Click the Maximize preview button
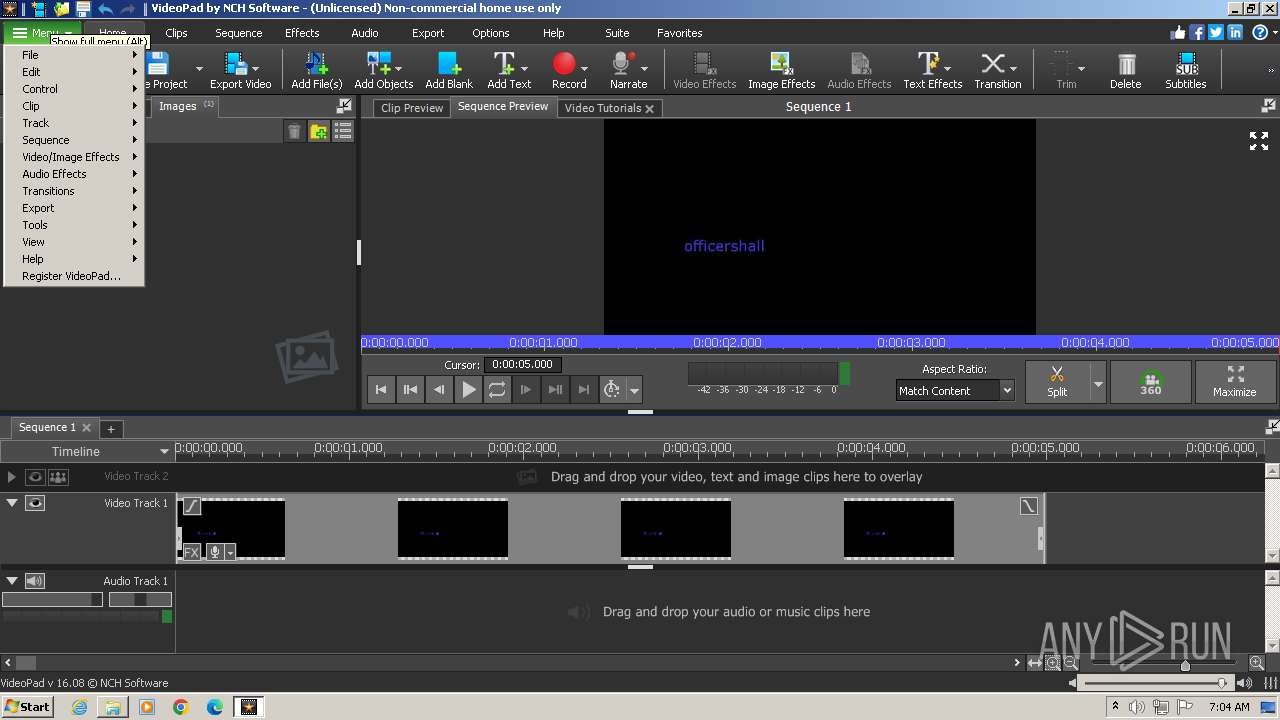This screenshot has width=1280, height=720. coord(1235,382)
